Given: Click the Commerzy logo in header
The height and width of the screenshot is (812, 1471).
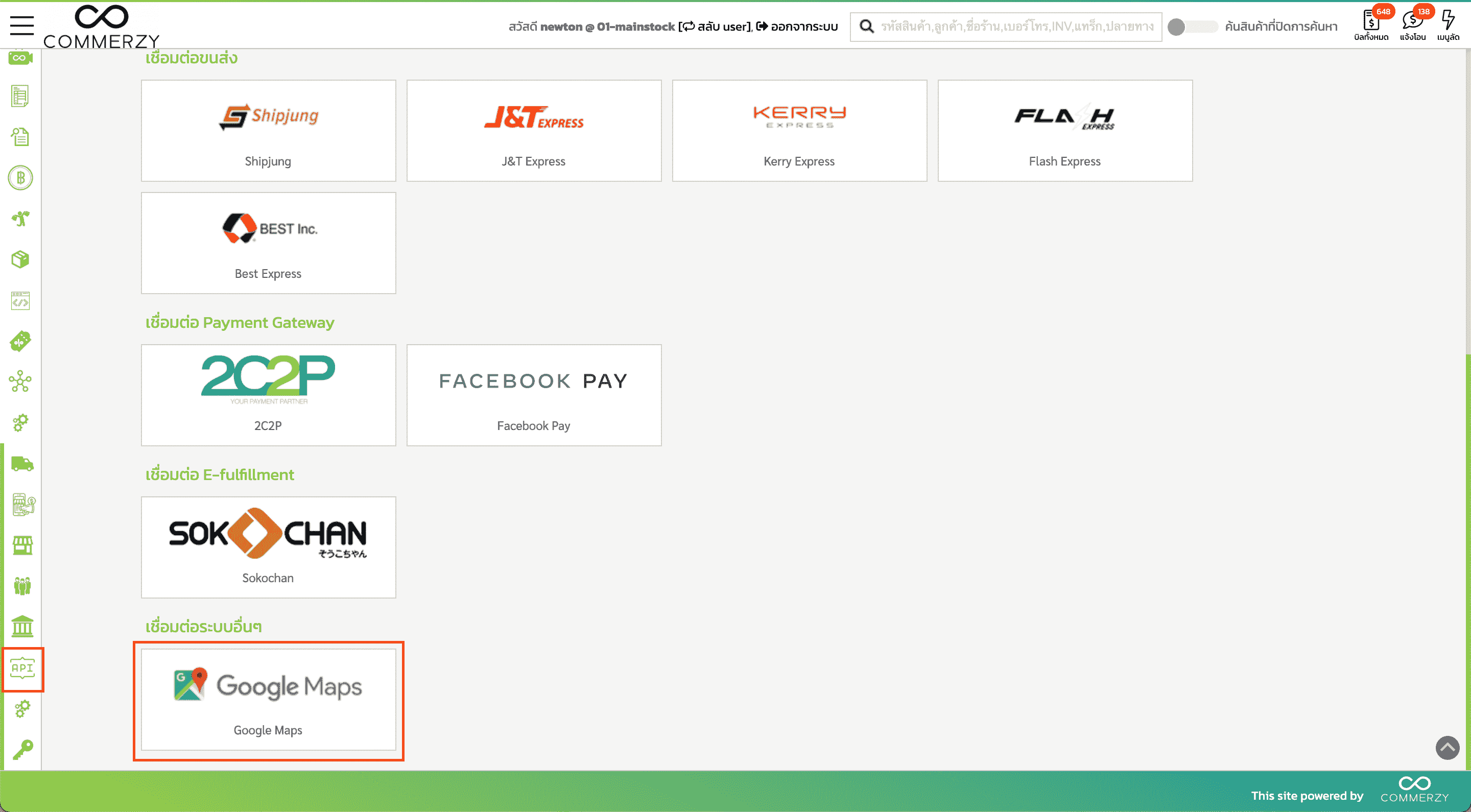Looking at the screenshot, I should [x=101, y=26].
